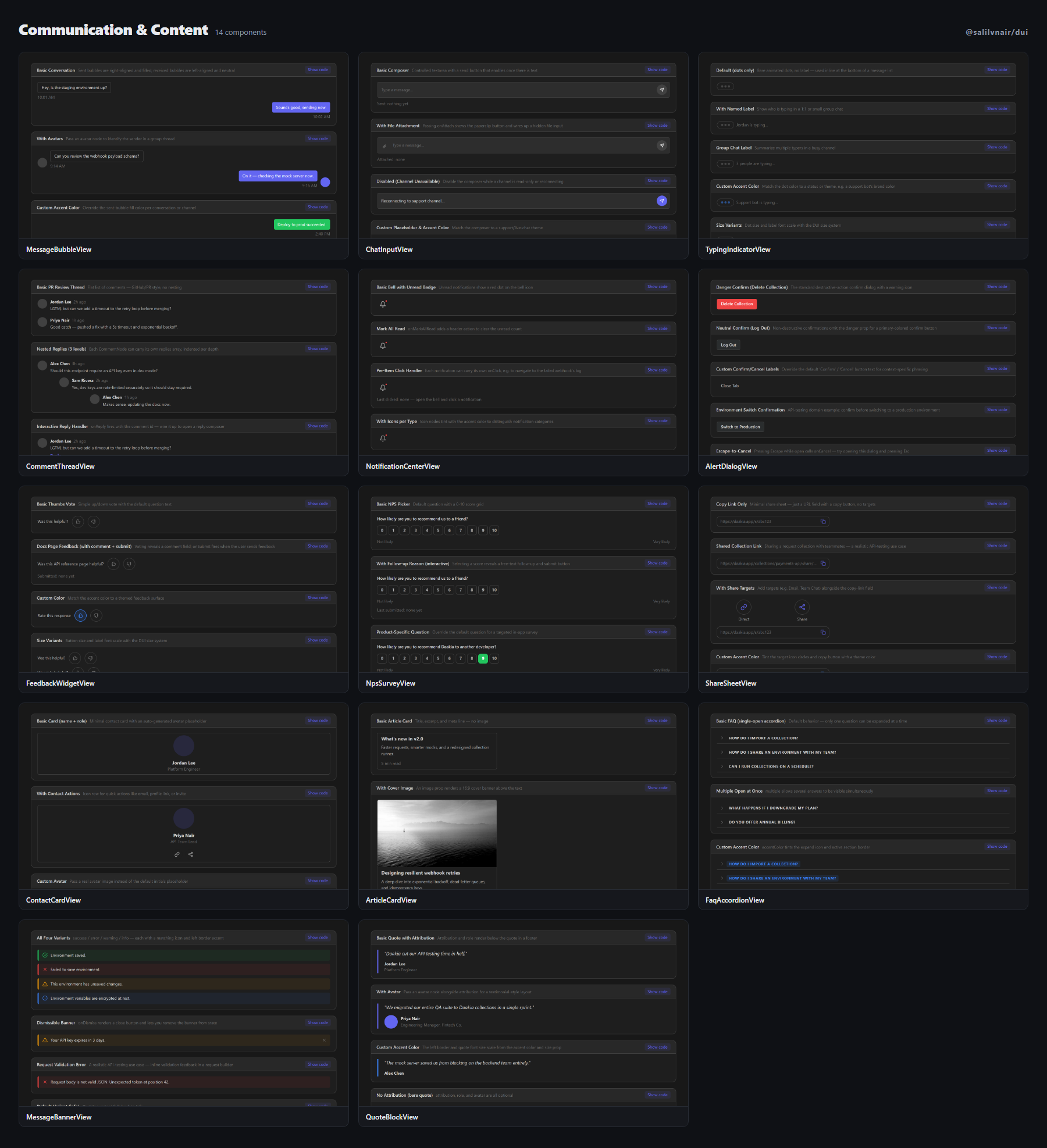Click the send icon in With File Attachment composer

point(661,145)
